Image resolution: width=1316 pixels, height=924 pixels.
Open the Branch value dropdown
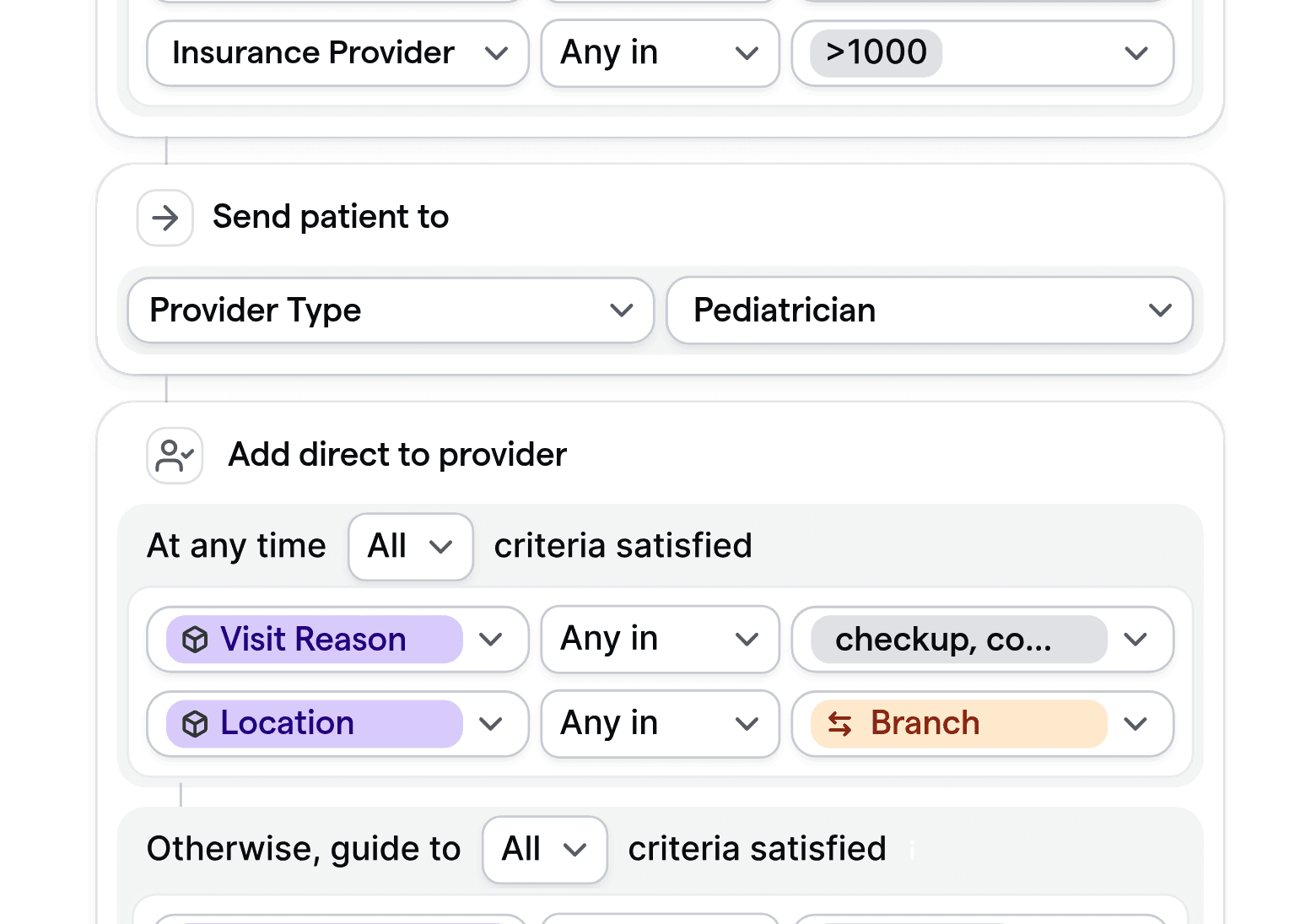pos(1136,723)
